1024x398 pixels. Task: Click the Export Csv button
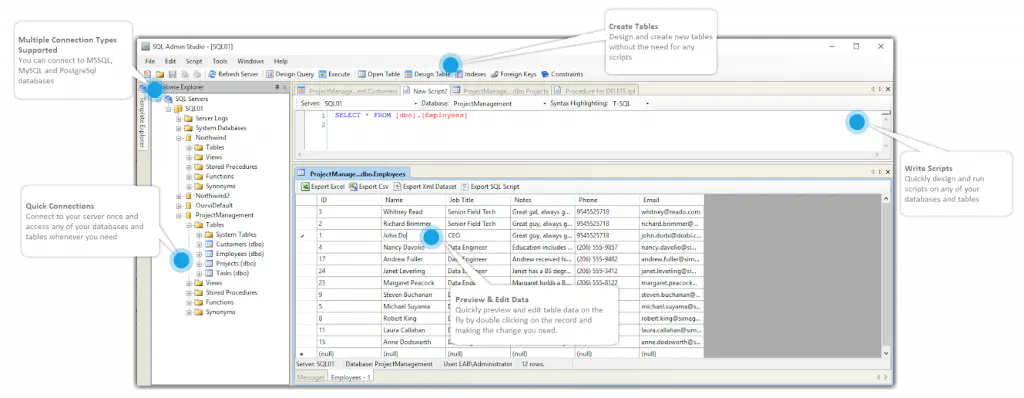pos(369,186)
